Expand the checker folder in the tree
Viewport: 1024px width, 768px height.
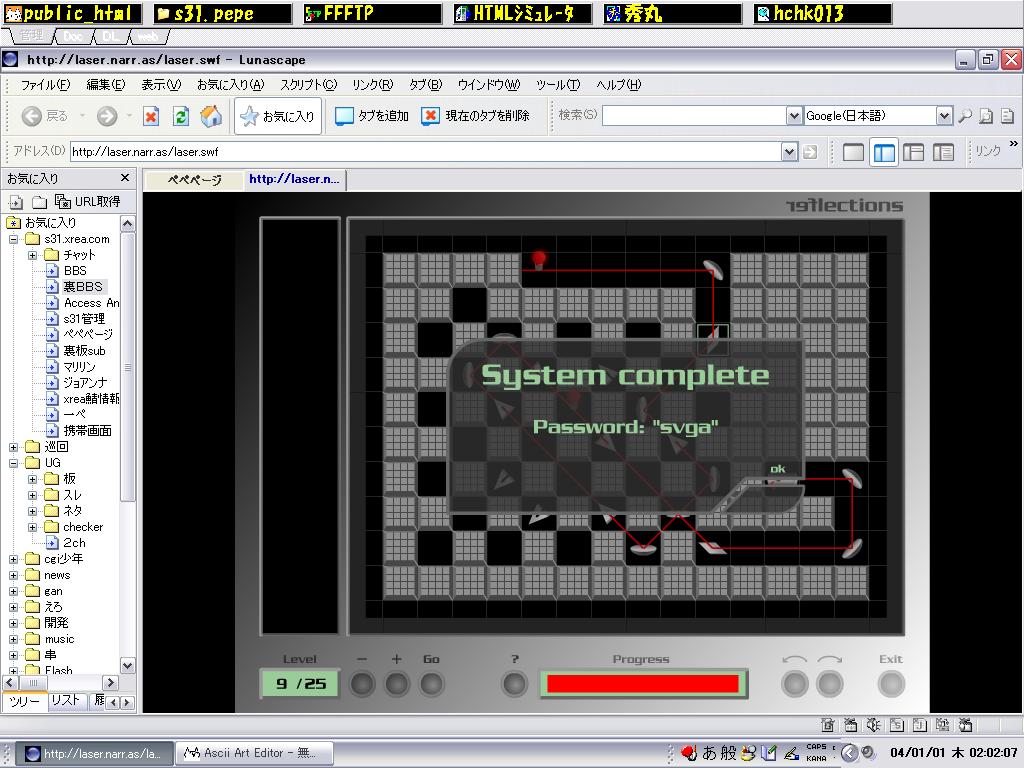point(32,527)
